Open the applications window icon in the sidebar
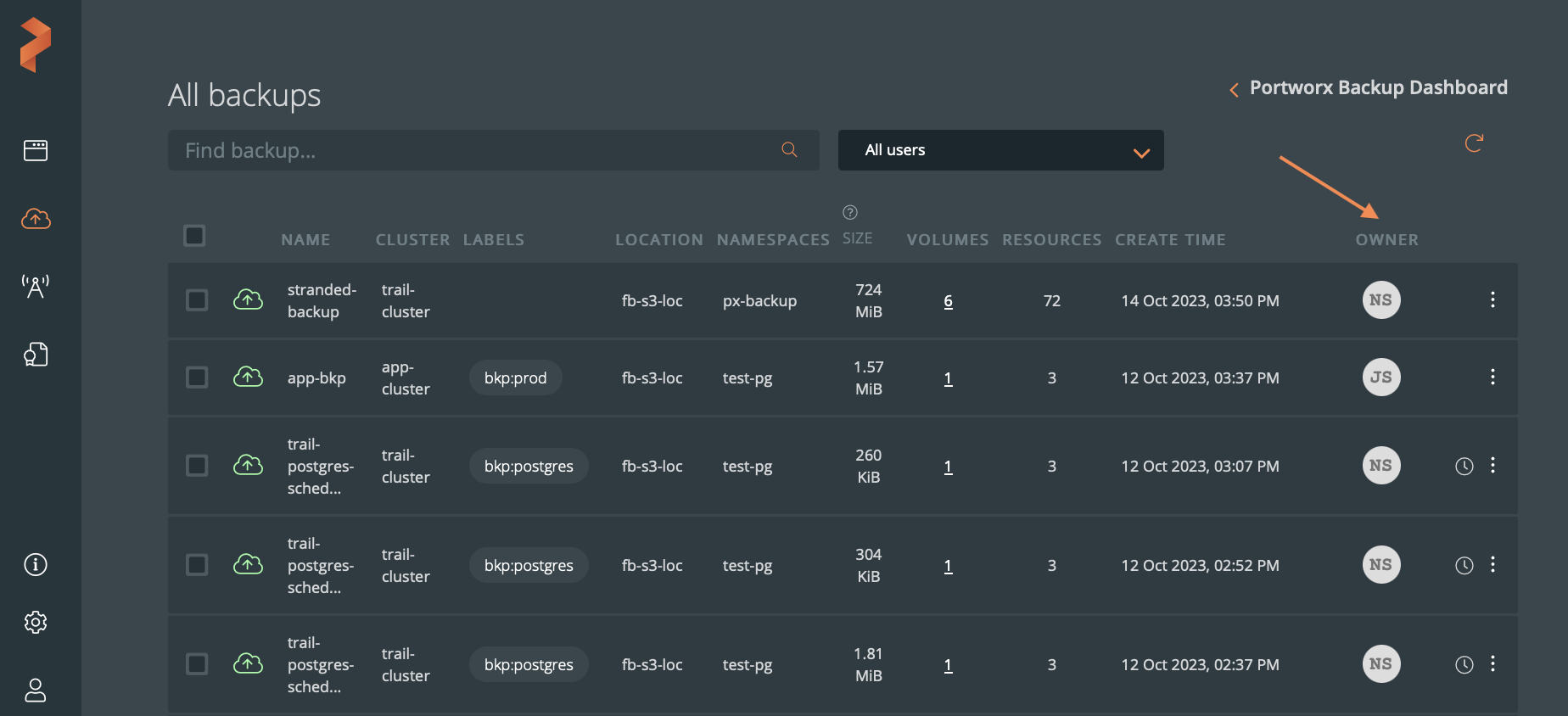 pos(36,151)
